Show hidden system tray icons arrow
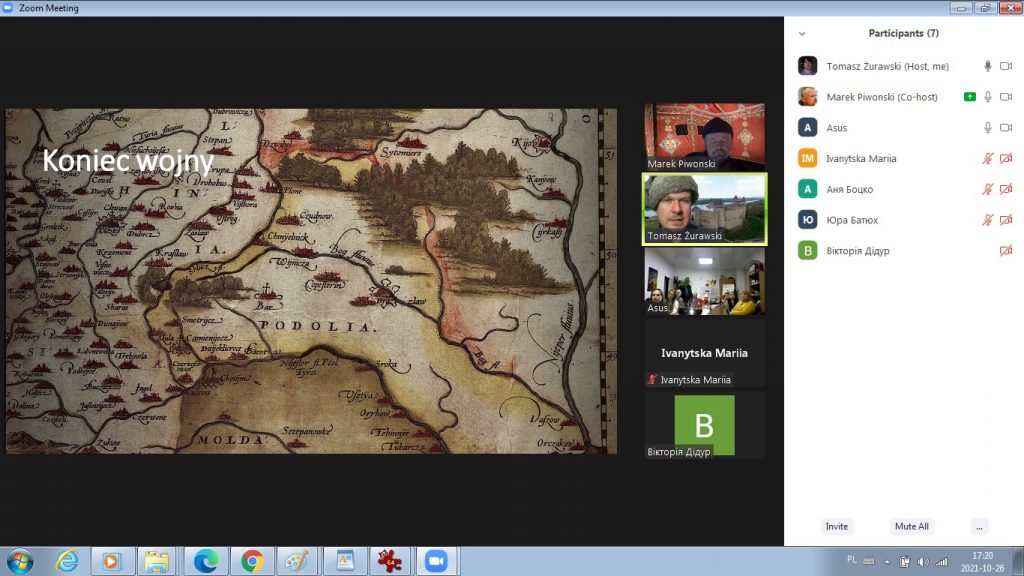The height and width of the screenshot is (576, 1024). point(887,561)
